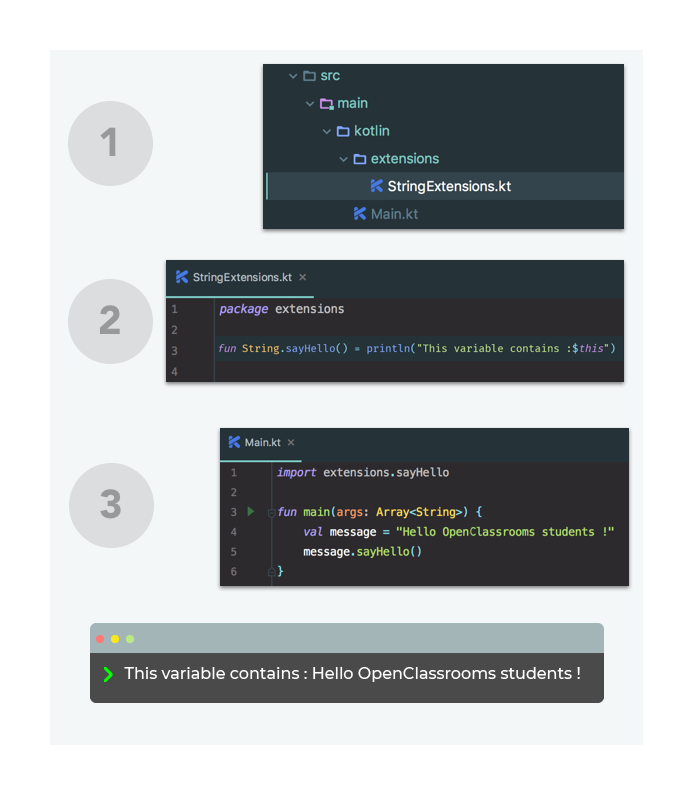The image size is (695, 795).
Task: Click the green terminal prompt arrow
Action: (108, 674)
